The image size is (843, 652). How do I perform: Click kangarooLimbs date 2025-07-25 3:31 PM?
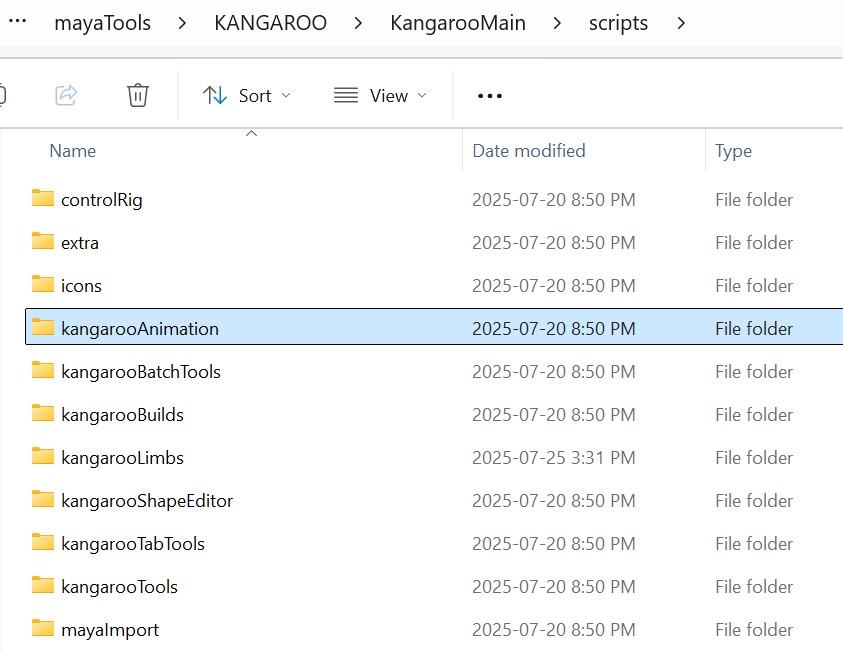(553, 458)
